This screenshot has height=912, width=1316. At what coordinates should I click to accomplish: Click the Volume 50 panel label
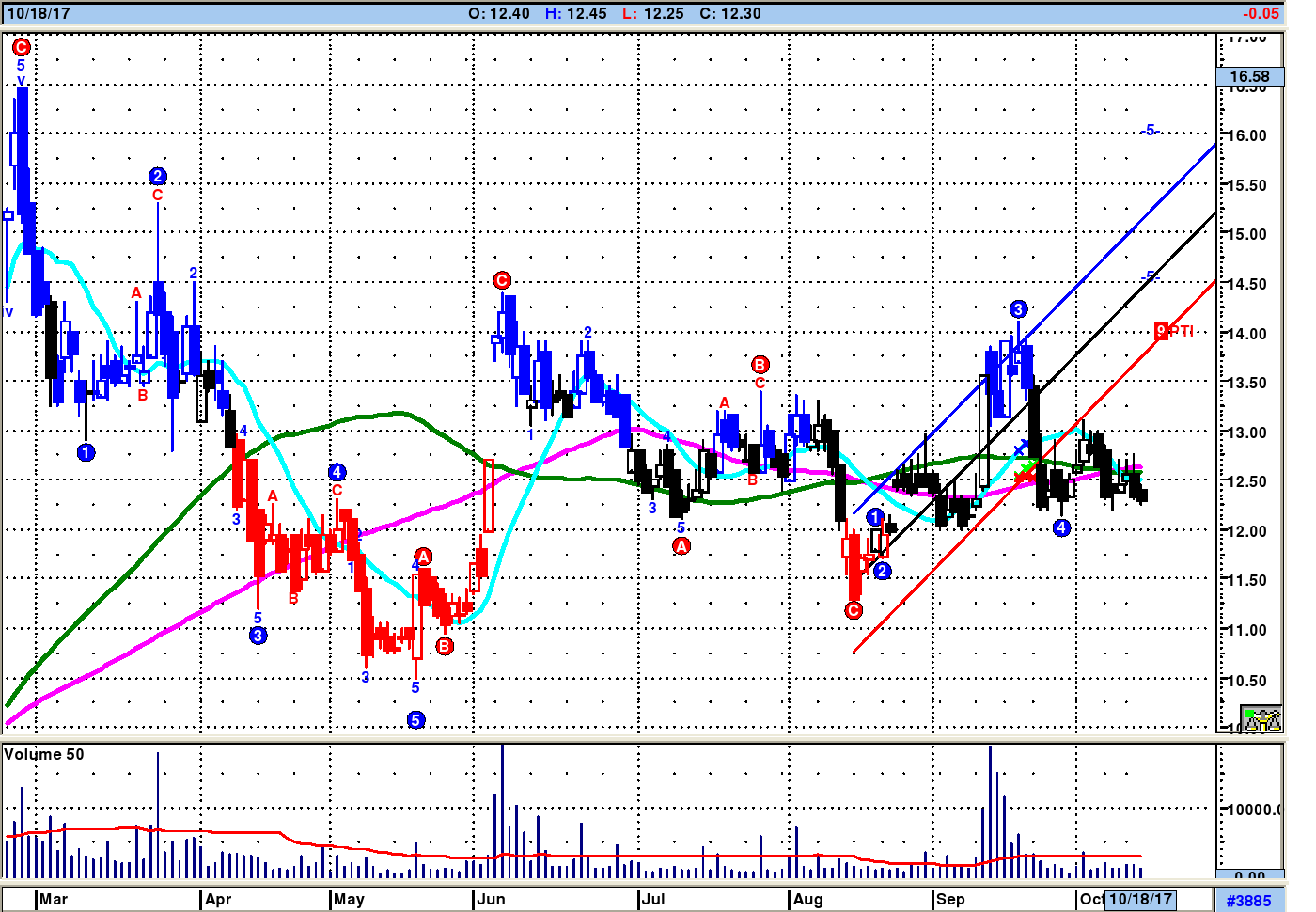[x=44, y=754]
